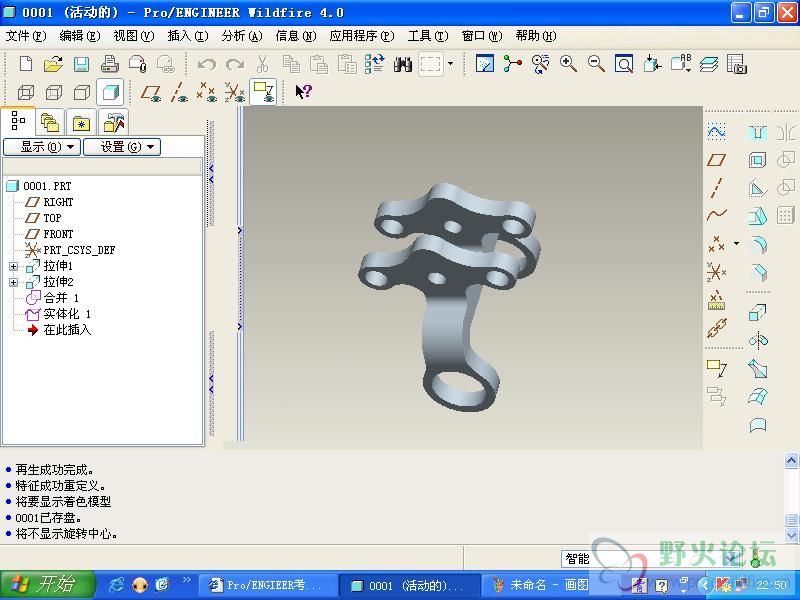Click the 开始 Start button
Screen dimensions: 800x600
coord(47,585)
